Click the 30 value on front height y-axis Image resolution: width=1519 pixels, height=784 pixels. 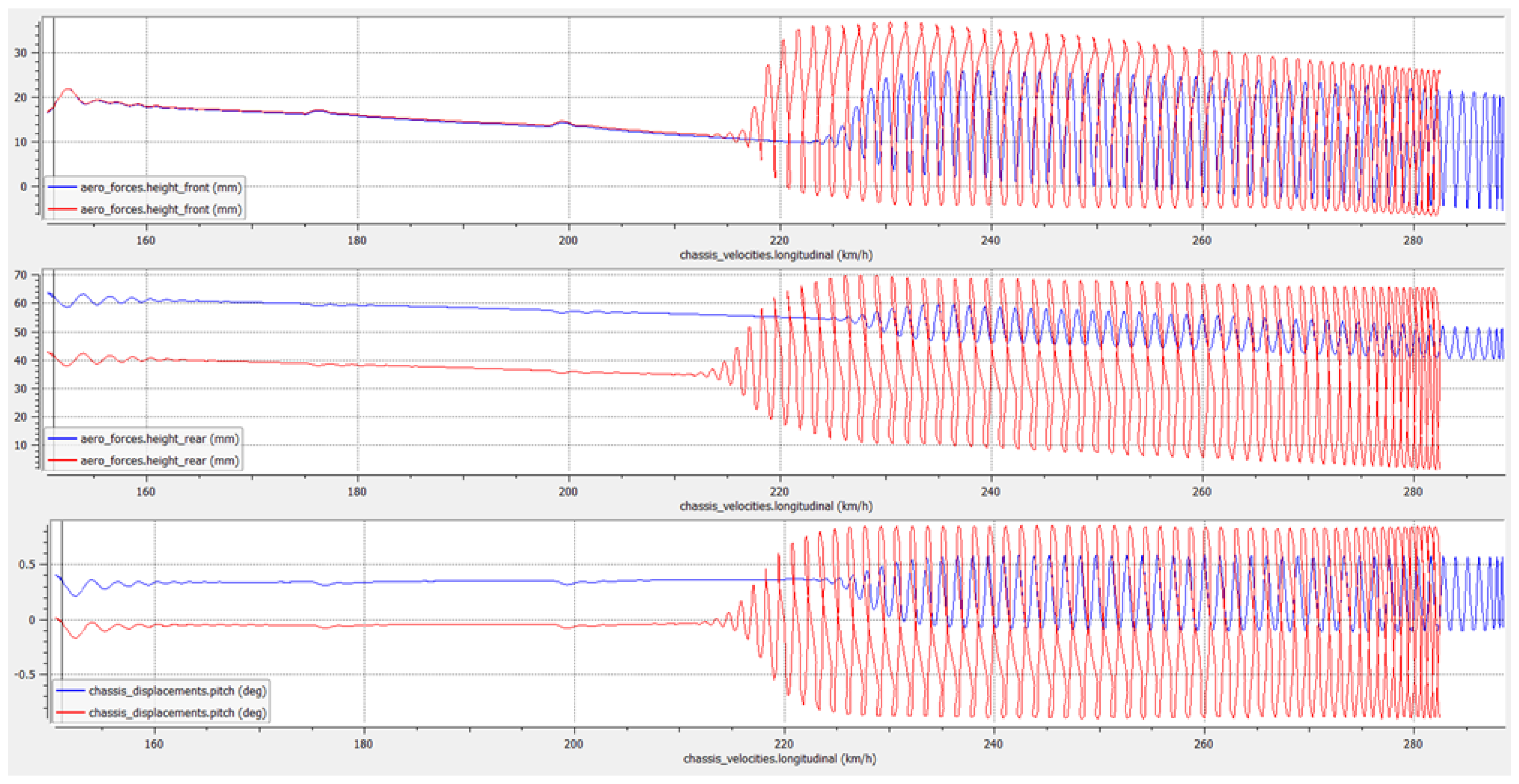point(21,53)
